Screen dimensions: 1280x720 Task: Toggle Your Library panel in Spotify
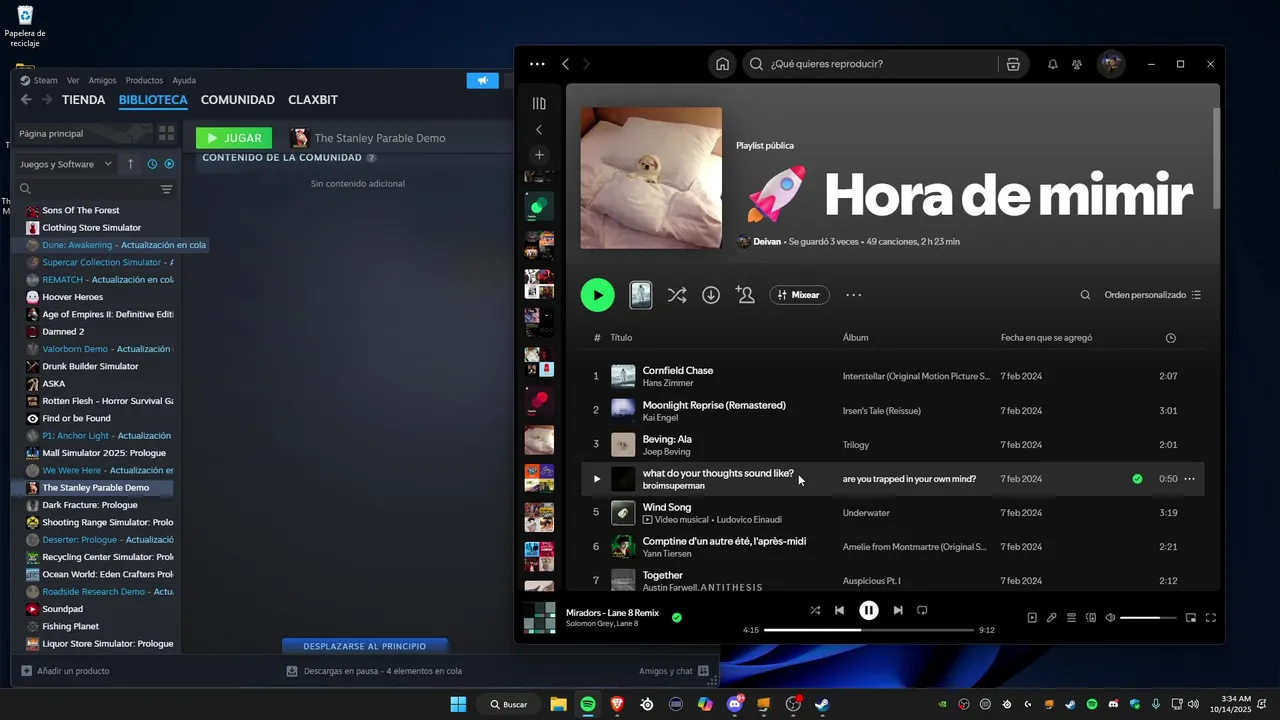[539, 103]
